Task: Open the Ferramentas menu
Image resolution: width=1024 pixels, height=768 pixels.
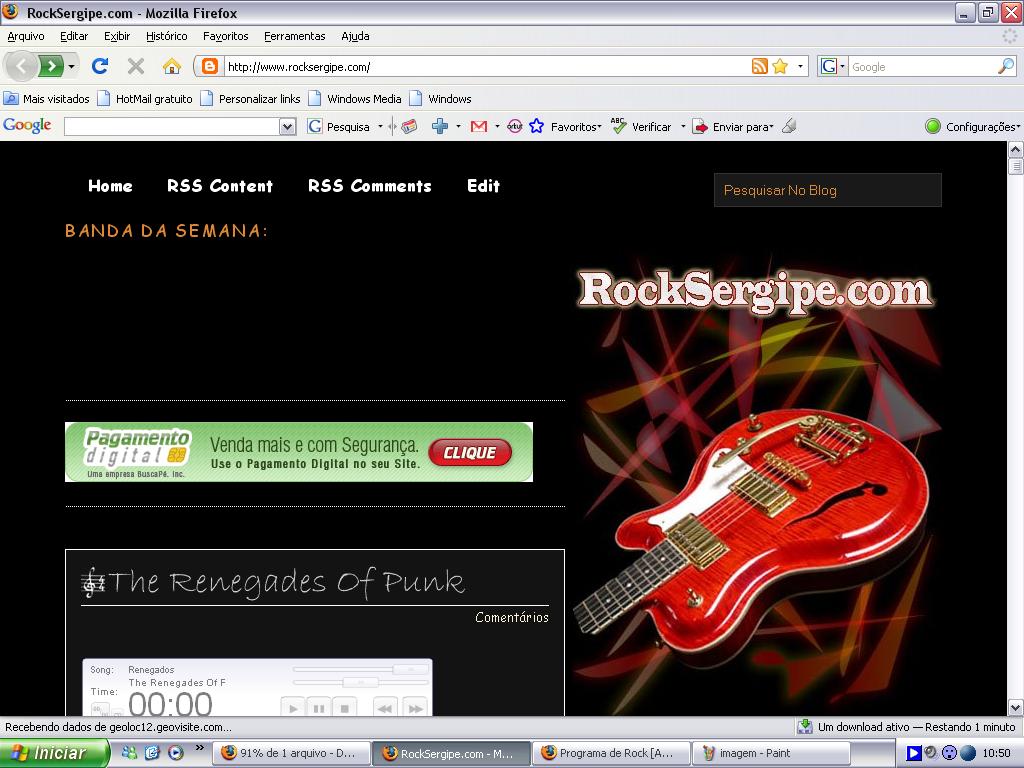Action: pyautogui.click(x=297, y=36)
